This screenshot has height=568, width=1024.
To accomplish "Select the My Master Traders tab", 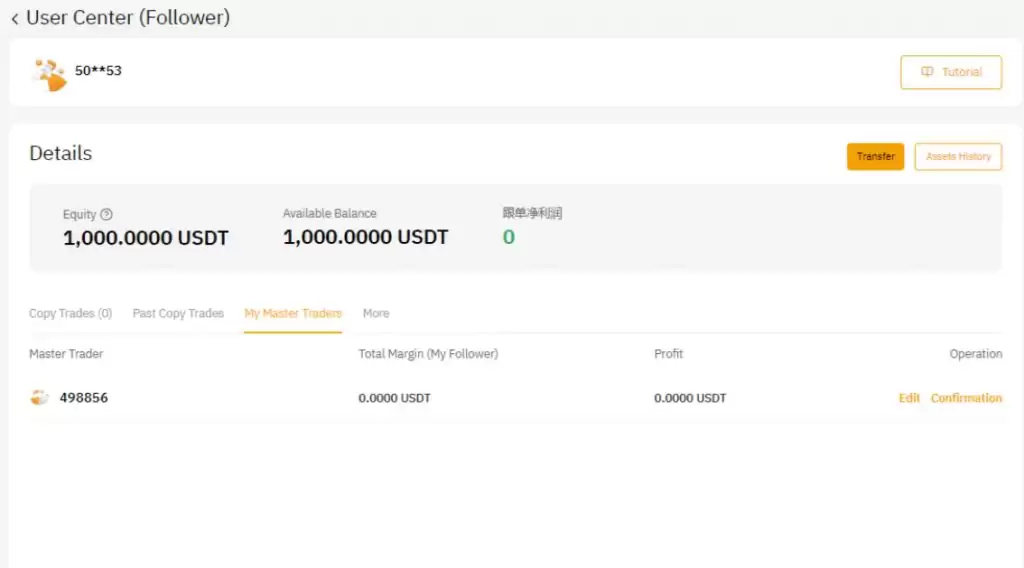I will (x=293, y=313).
